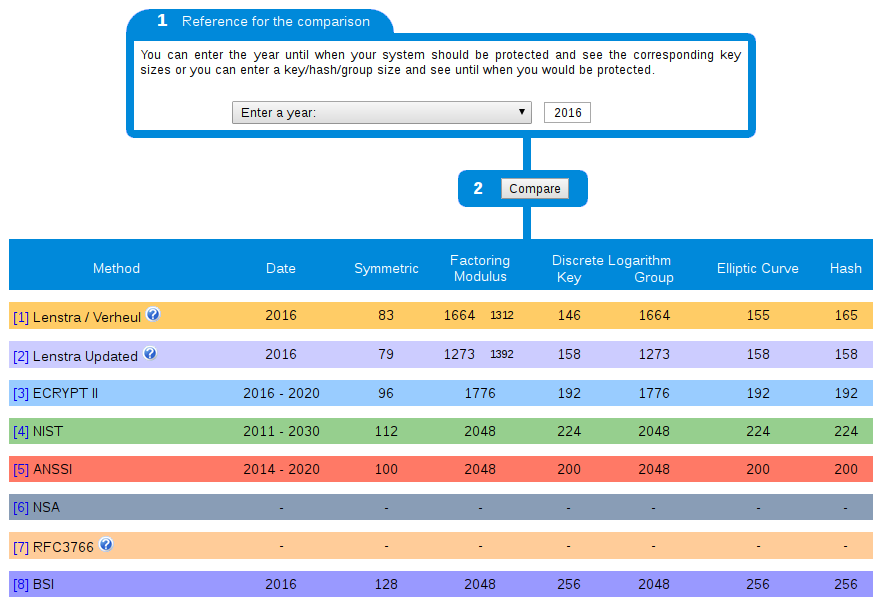Select the 'NIST' method name
Image resolution: width=883 pixels, height=607 pixels.
(x=48, y=431)
